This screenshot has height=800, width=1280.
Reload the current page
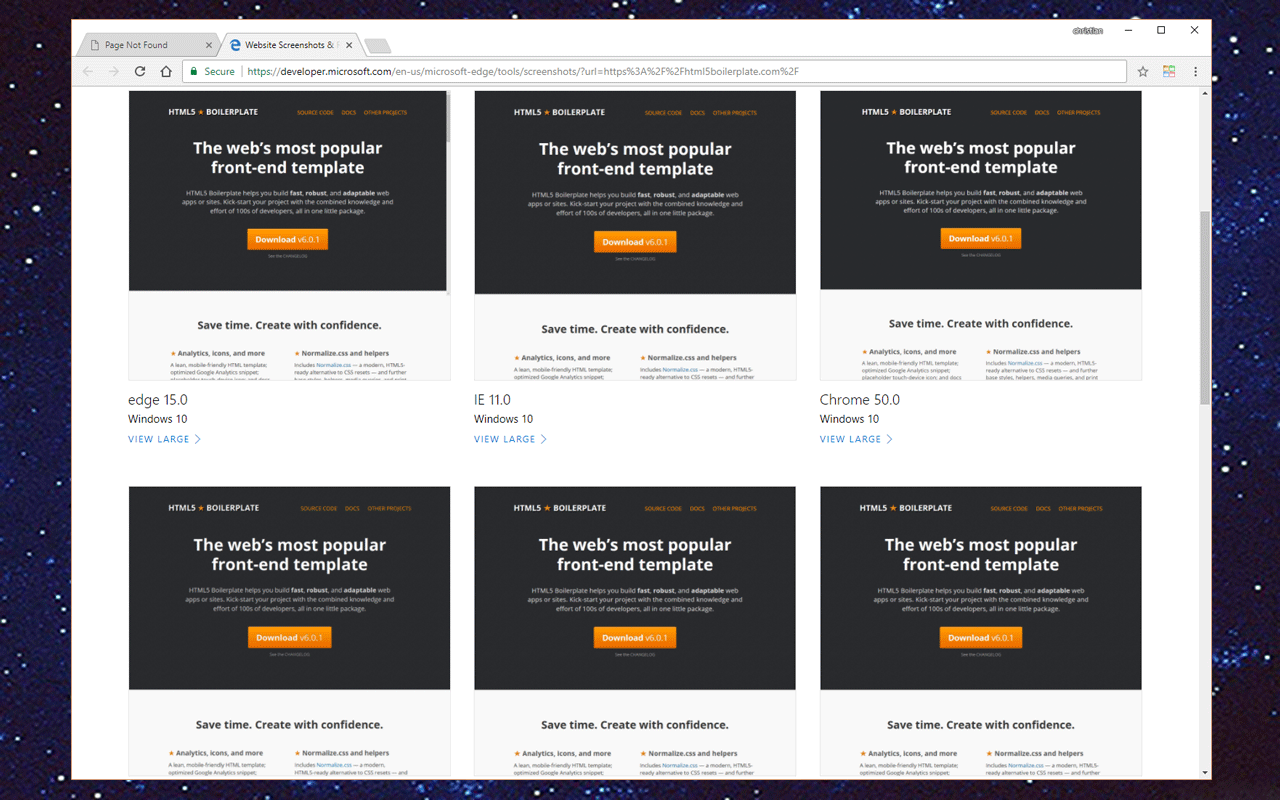coord(140,71)
